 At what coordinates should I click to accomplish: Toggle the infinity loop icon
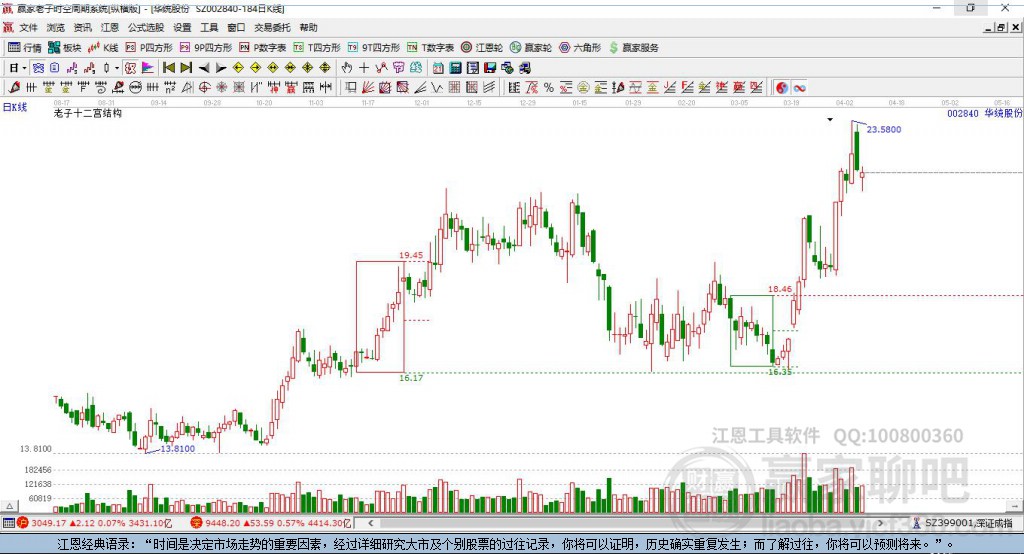tap(799, 88)
